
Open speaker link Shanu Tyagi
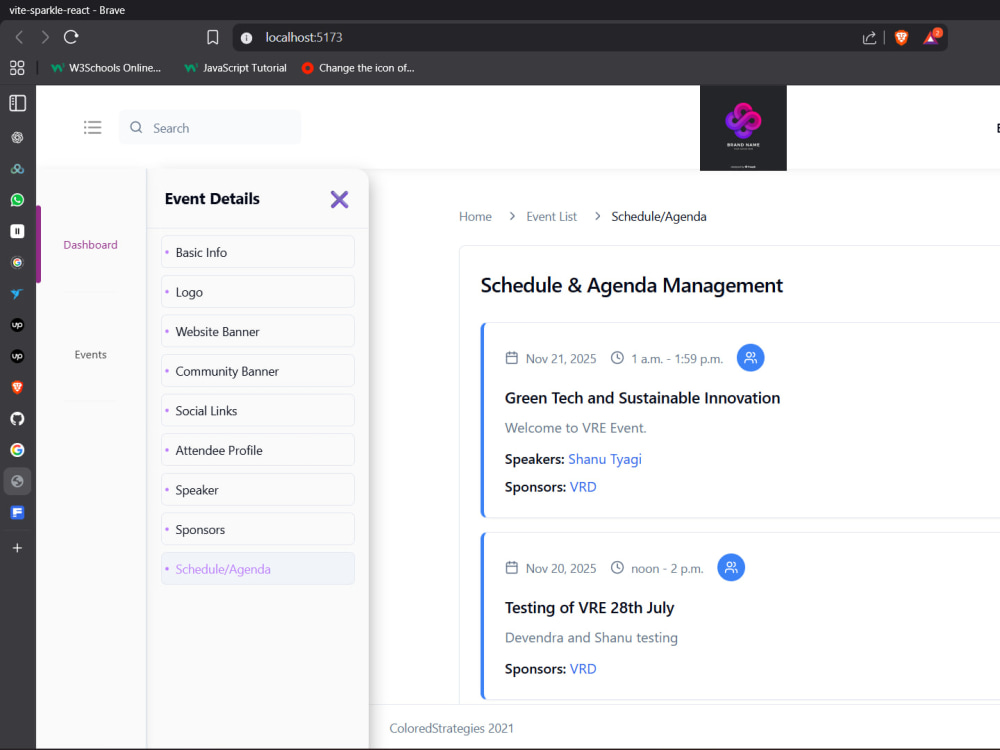(x=605, y=459)
